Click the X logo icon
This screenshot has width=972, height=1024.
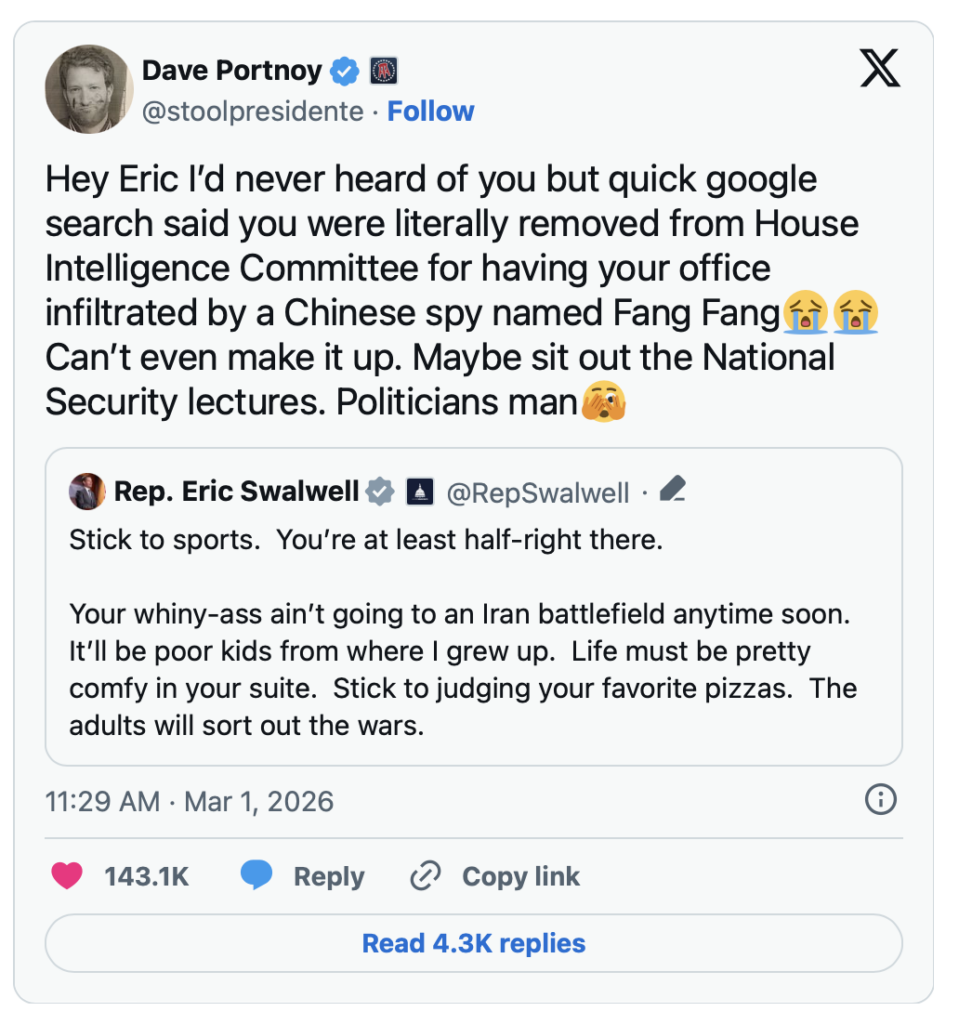[880, 68]
